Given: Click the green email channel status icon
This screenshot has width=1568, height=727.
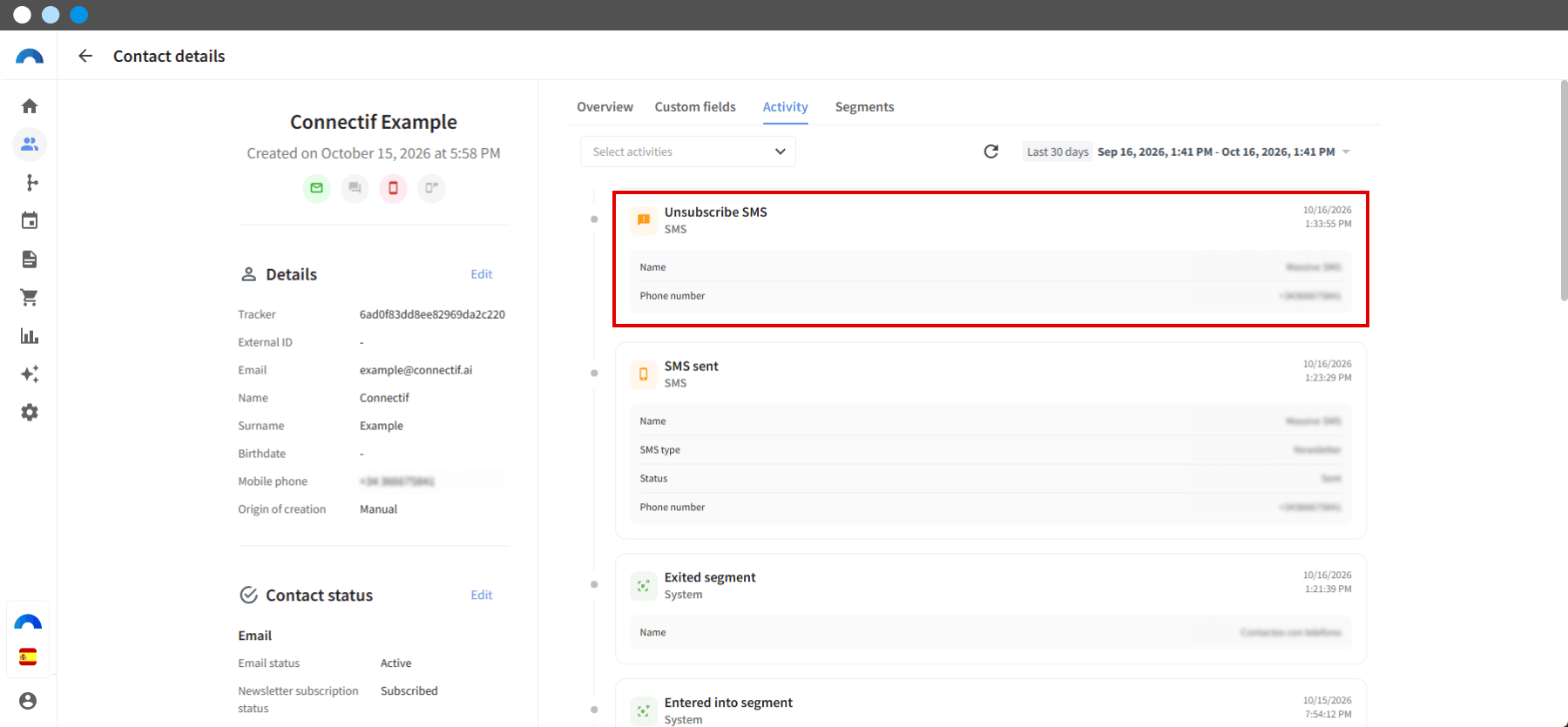Looking at the screenshot, I should point(316,188).
